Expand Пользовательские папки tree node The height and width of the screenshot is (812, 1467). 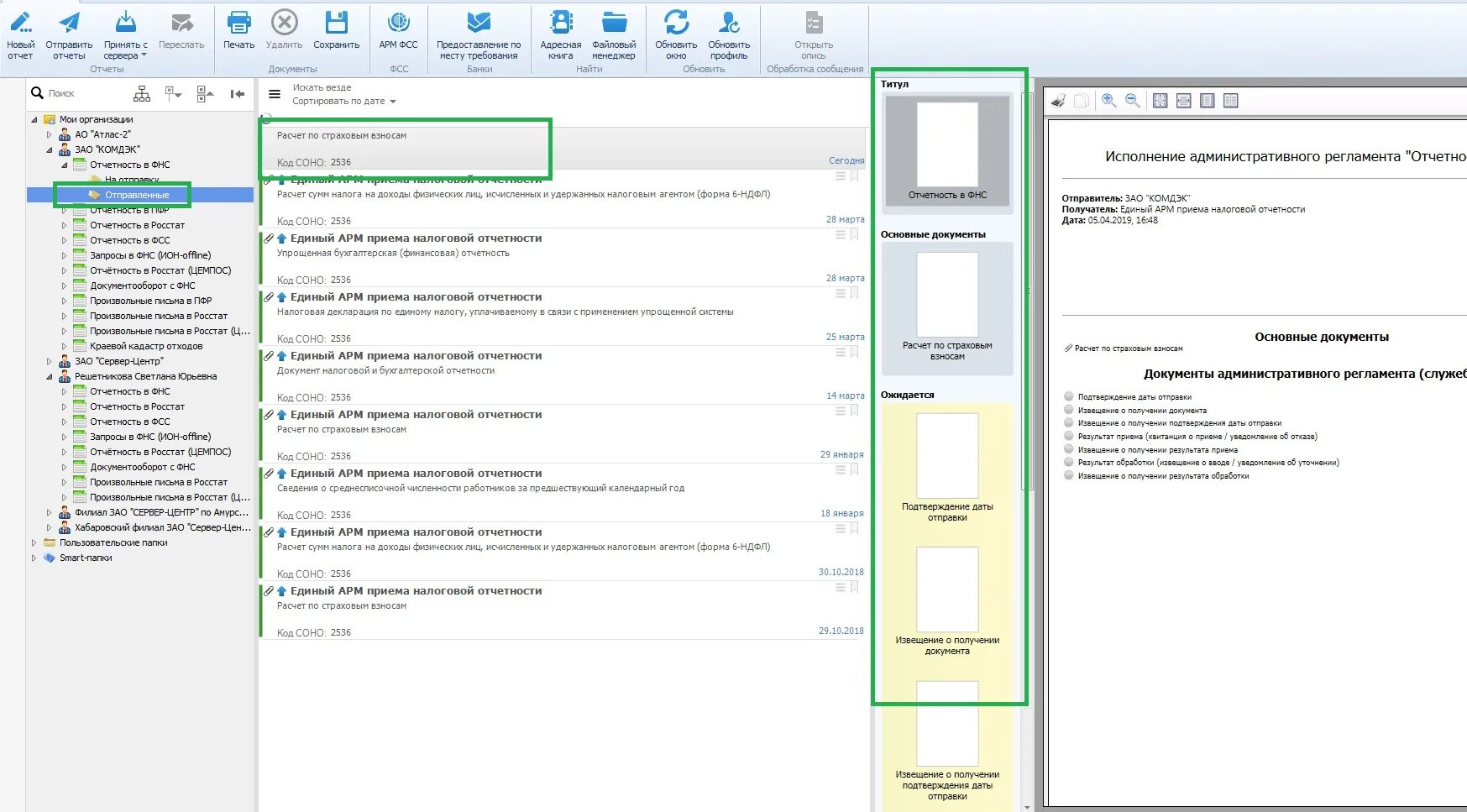34,542
